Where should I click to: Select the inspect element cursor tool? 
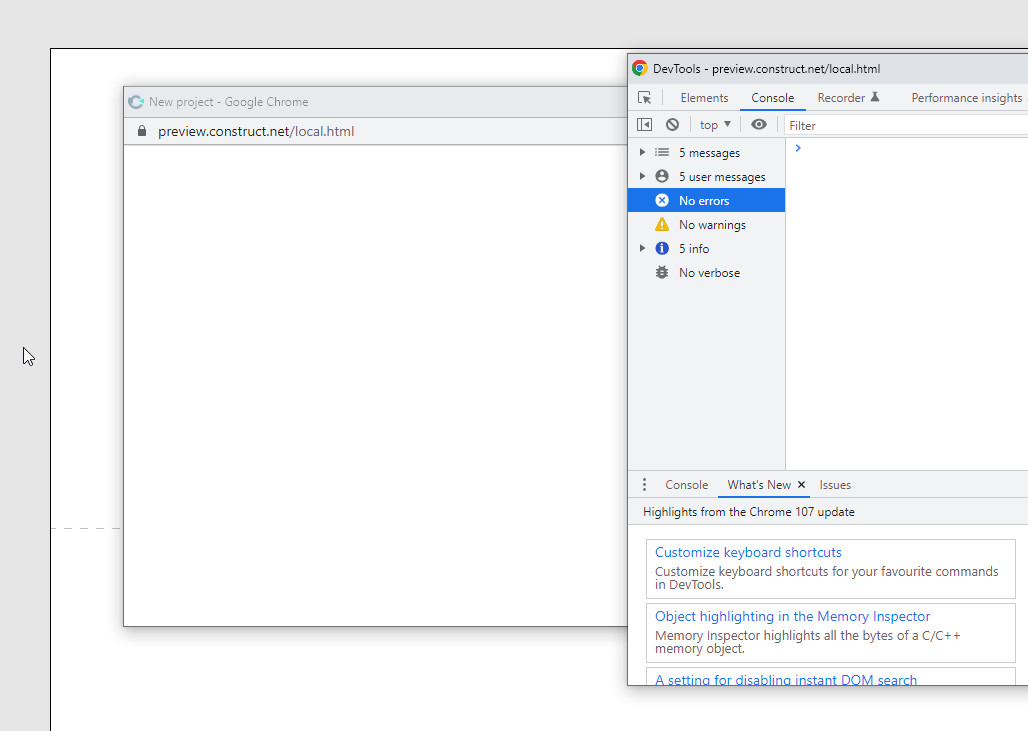coord(645,97)
